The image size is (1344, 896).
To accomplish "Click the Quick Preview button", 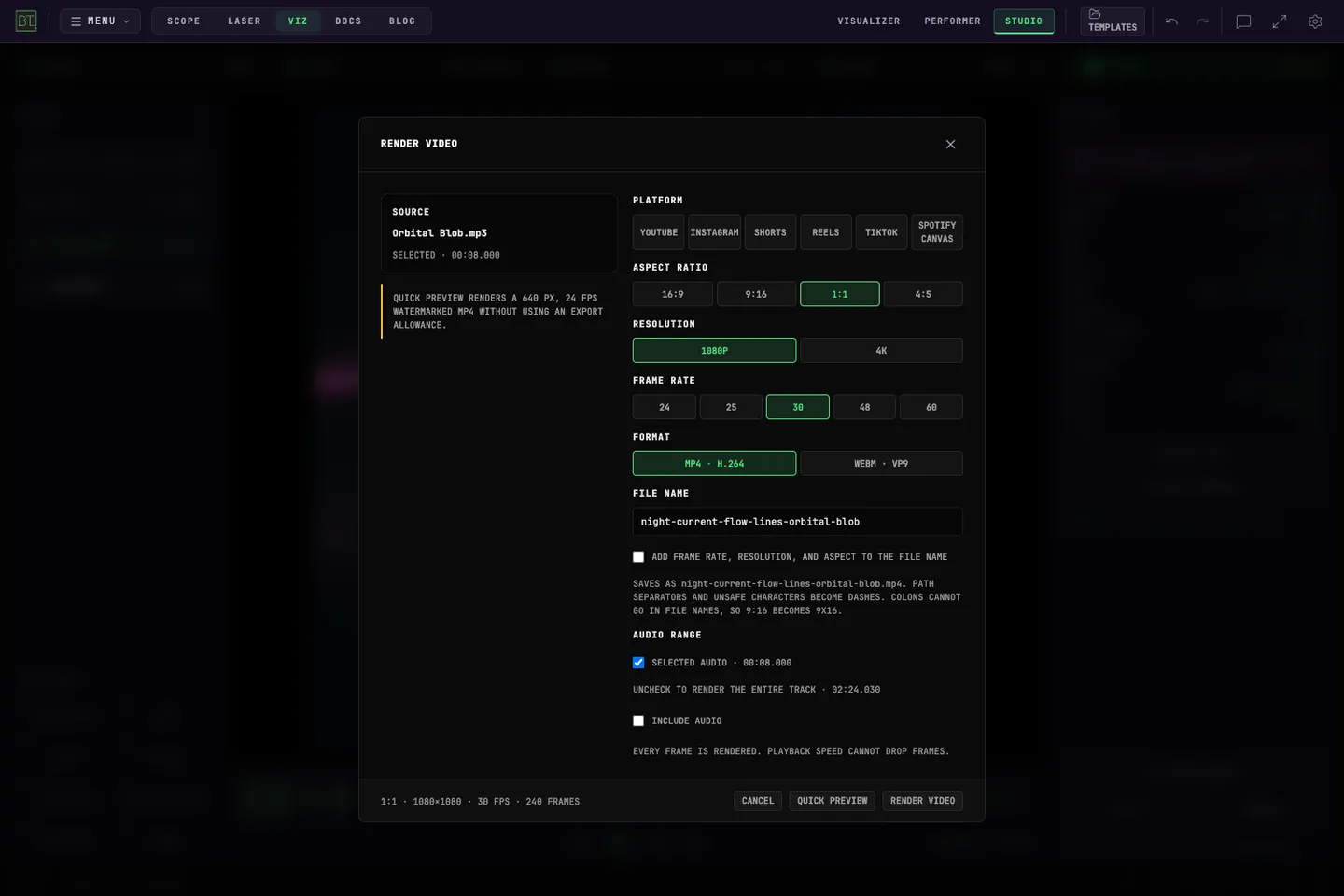I will point(833,801).
